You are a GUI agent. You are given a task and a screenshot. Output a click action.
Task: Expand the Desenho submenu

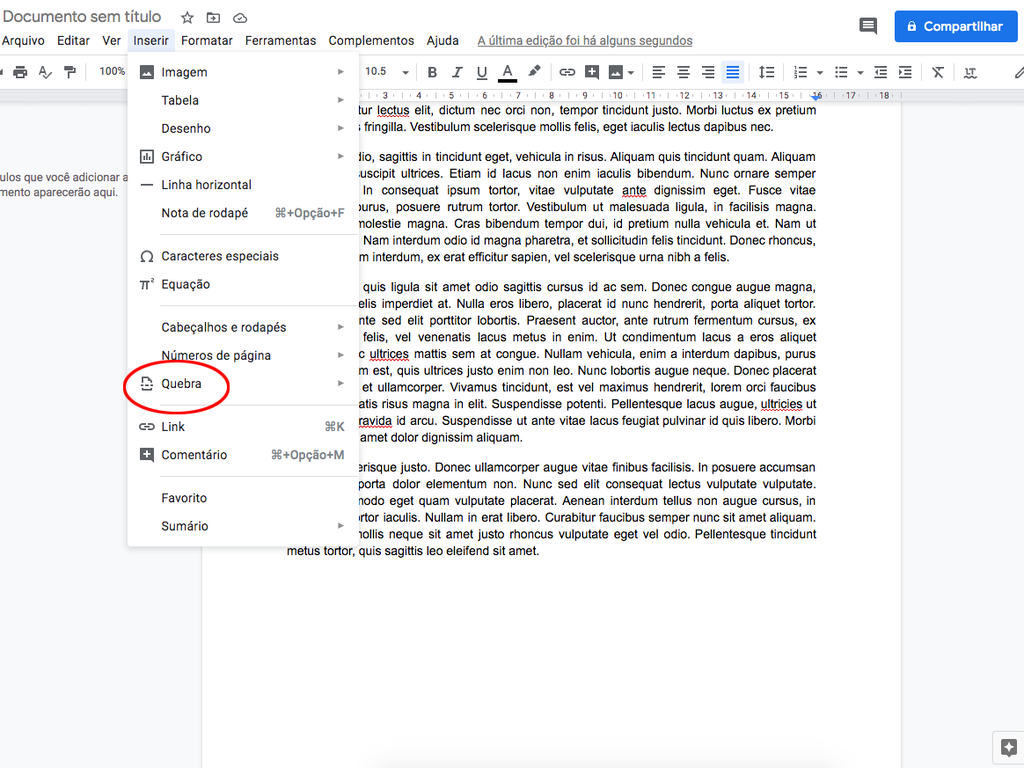pyautogui.click(x=243, y=128)
